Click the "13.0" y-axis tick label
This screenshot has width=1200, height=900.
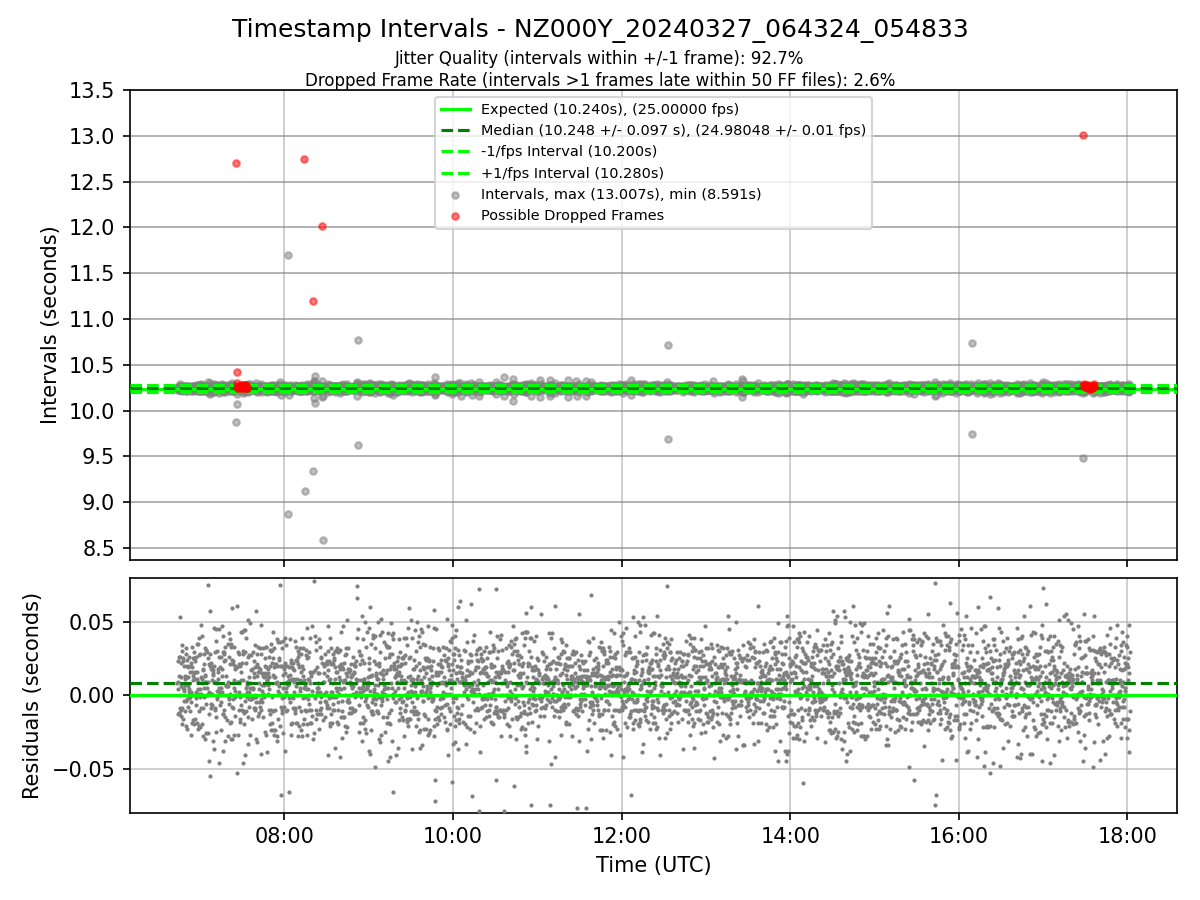click(x=92, y=136)
